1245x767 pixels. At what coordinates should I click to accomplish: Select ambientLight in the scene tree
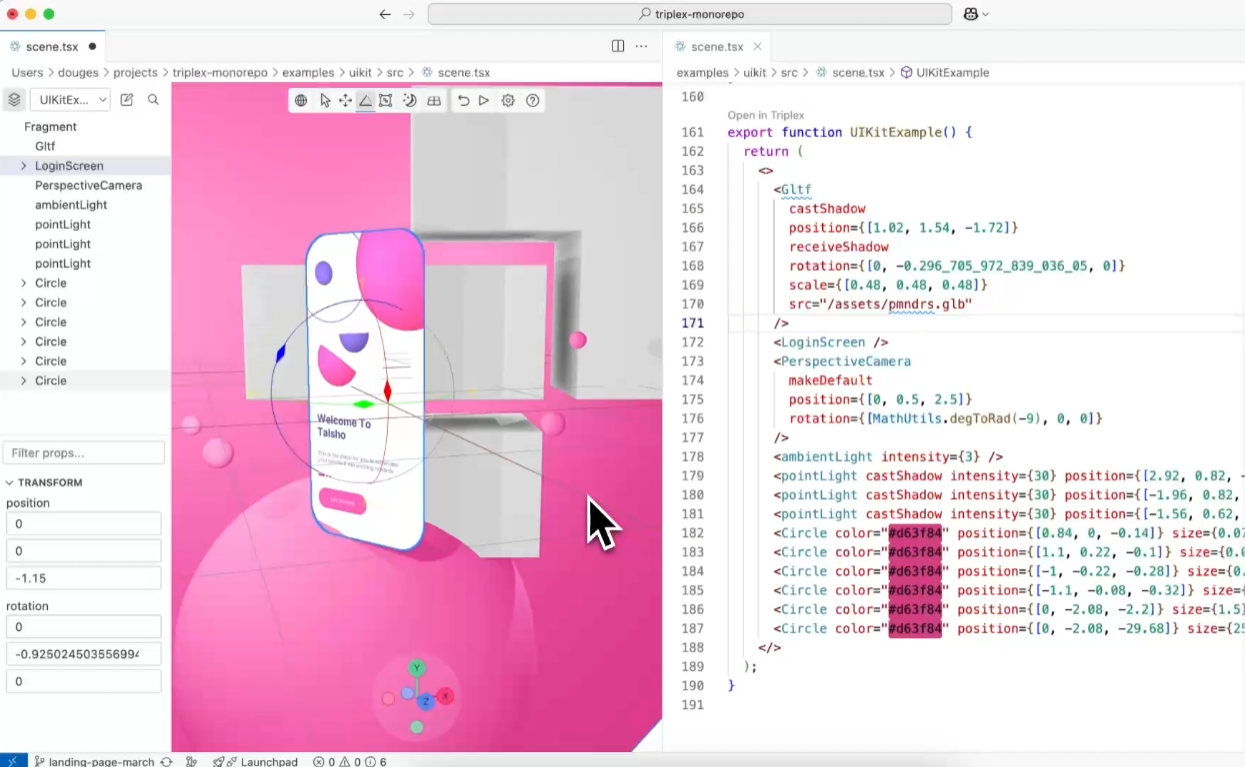pyautogui.click(x=71, y=205)
